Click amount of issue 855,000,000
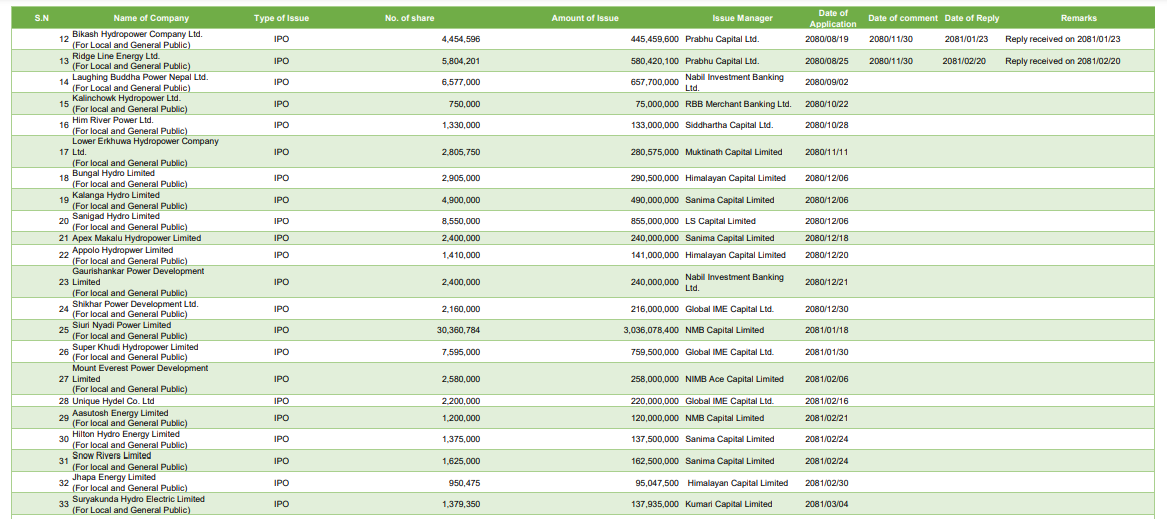The width and height of the screenshot is (1167, 519). click(x=654, y=221)
